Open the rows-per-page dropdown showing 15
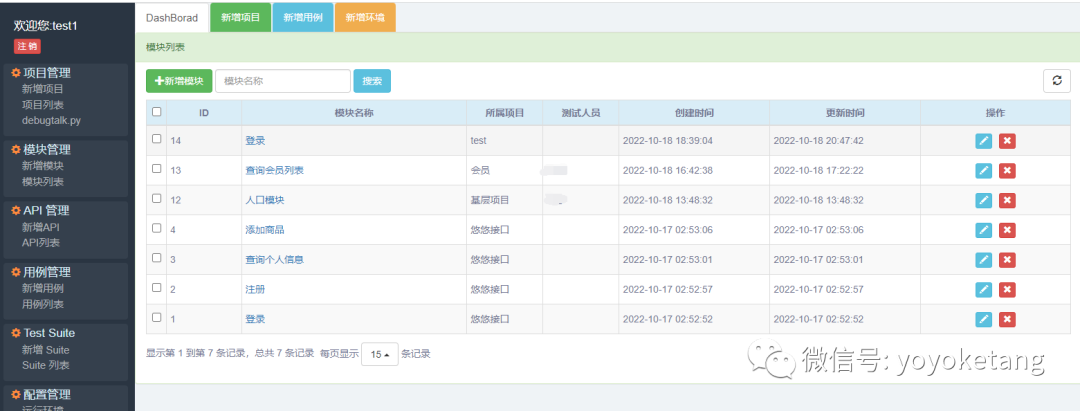This screenshot has width=1080, height=411. [x=380, y=354]
